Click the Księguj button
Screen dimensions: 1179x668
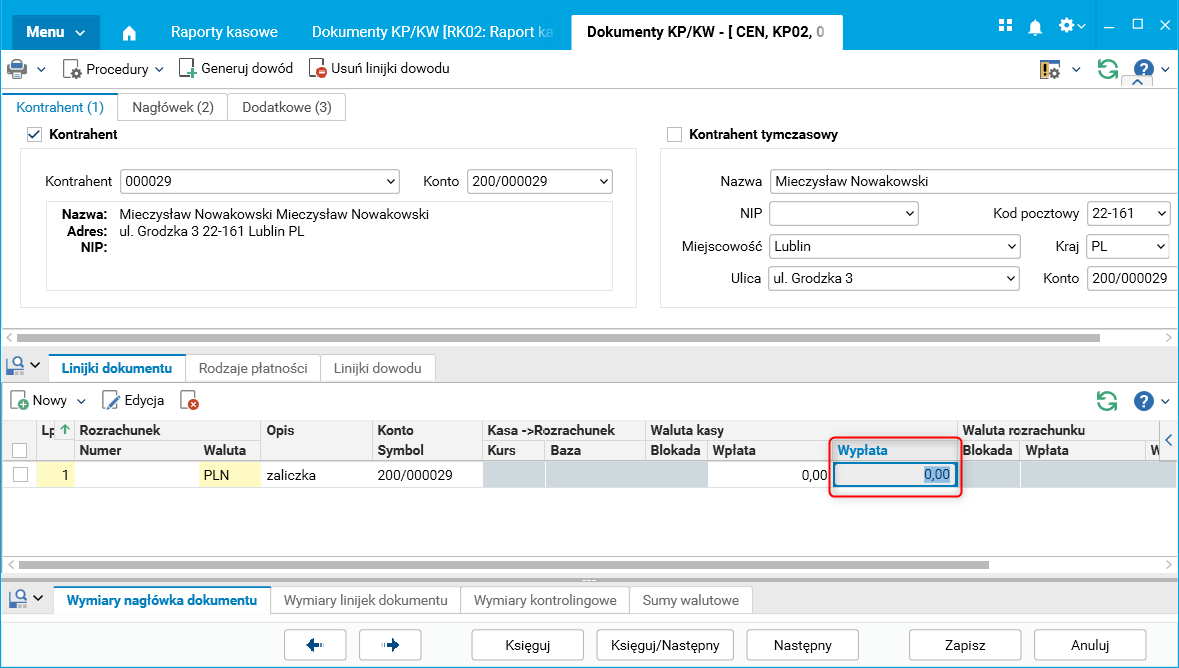529,646
